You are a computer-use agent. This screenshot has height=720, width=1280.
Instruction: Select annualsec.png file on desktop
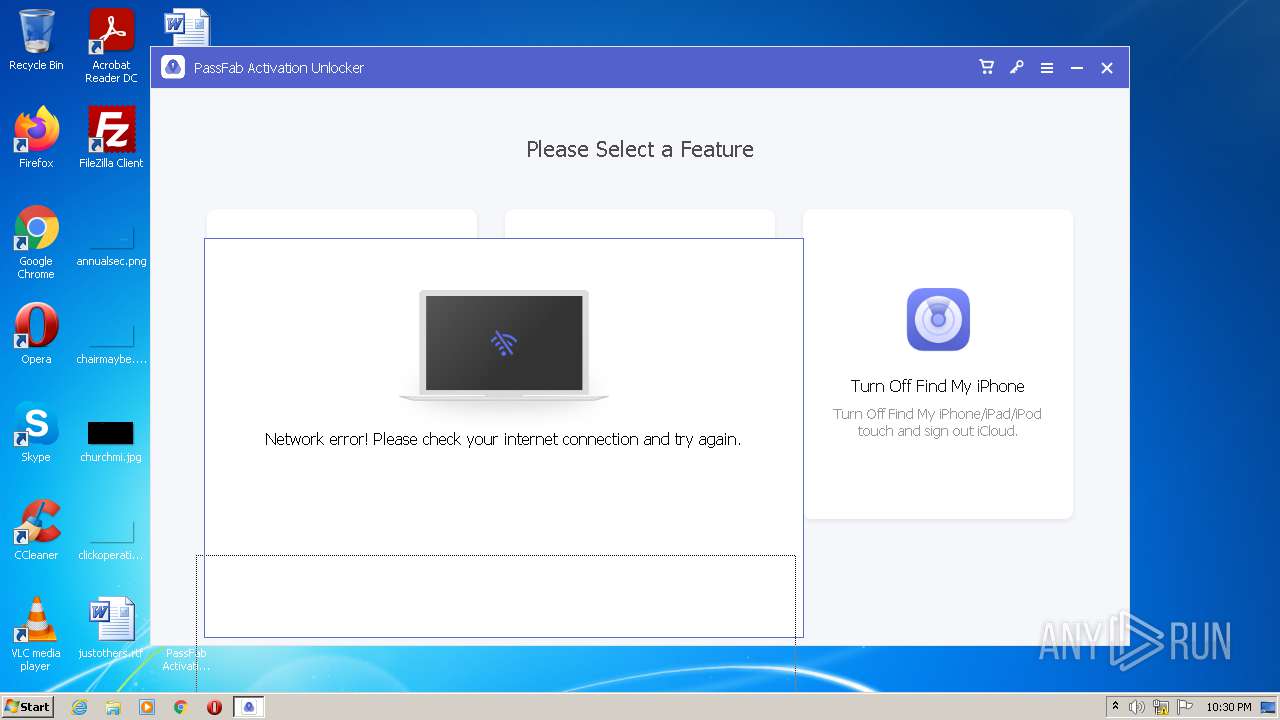click(x=111, y=247)
